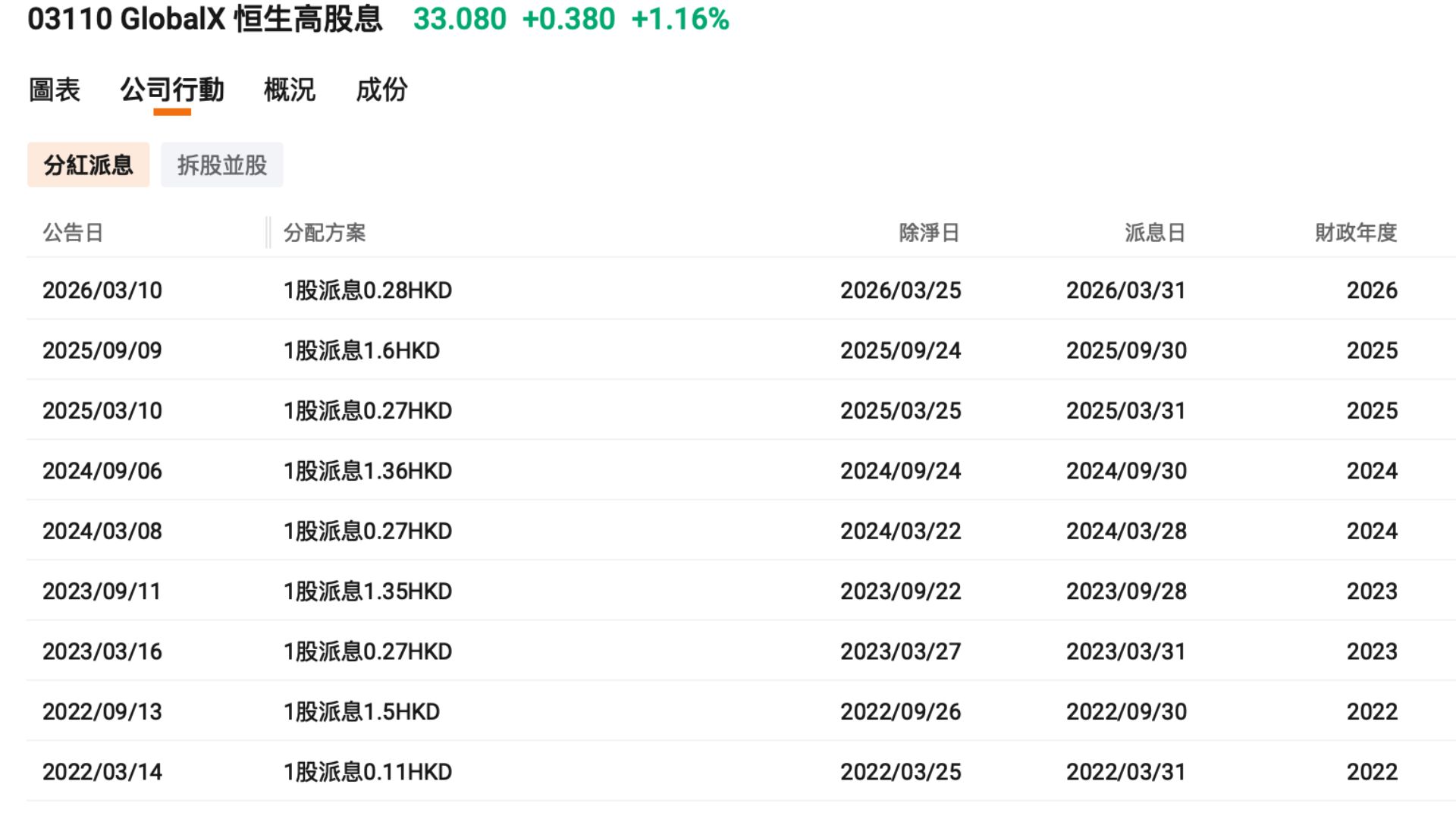Click the 分配方案 column header
The image size is (1456, 819).
point(325,233)
